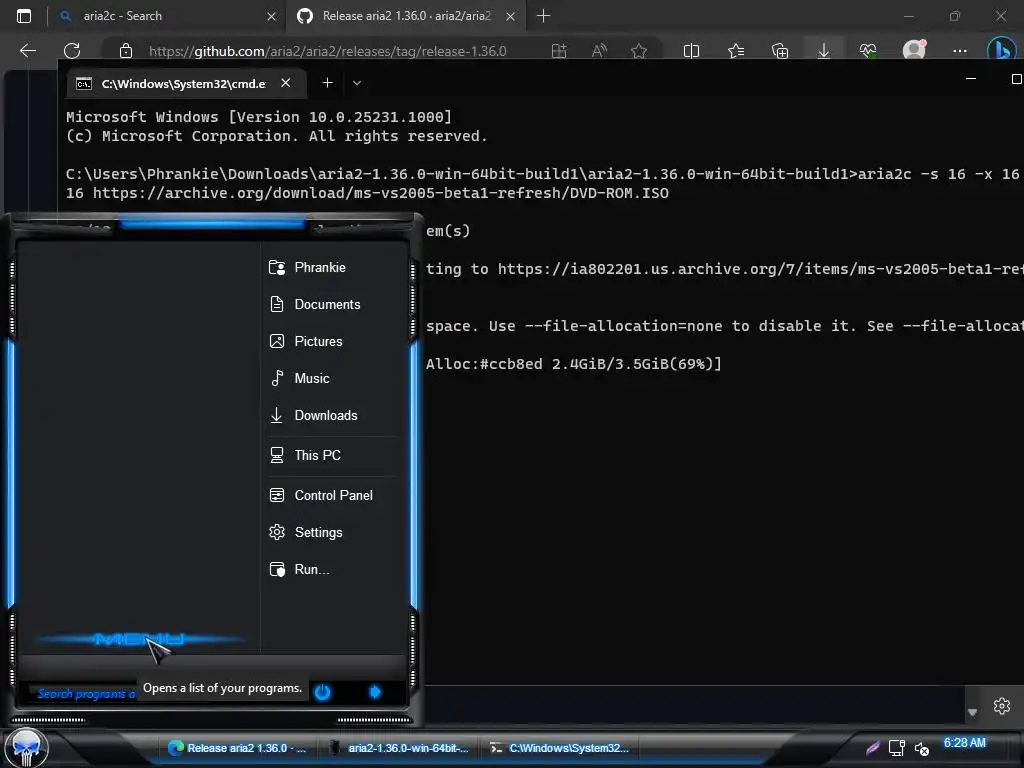Switch to the aria2c - Search browser tab
Screen dimensions: 1024x768
tap(167, 16)
